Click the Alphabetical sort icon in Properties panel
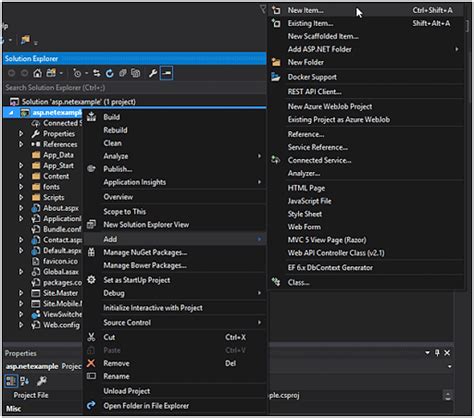 [25, 381]
